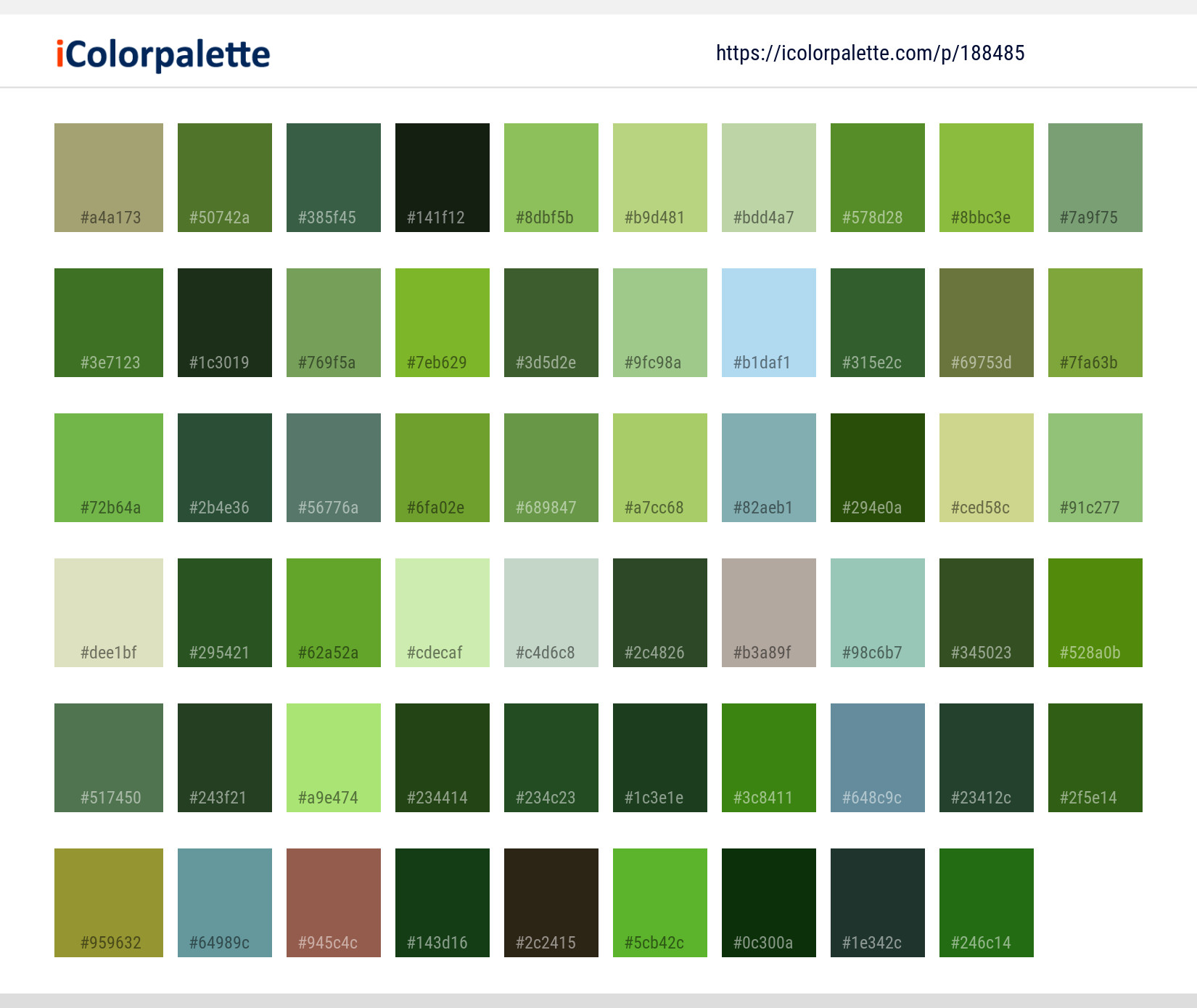Select the #50742a color swatch
This screenshot has height=1008, width=1197.
click(x=225, y=178)
